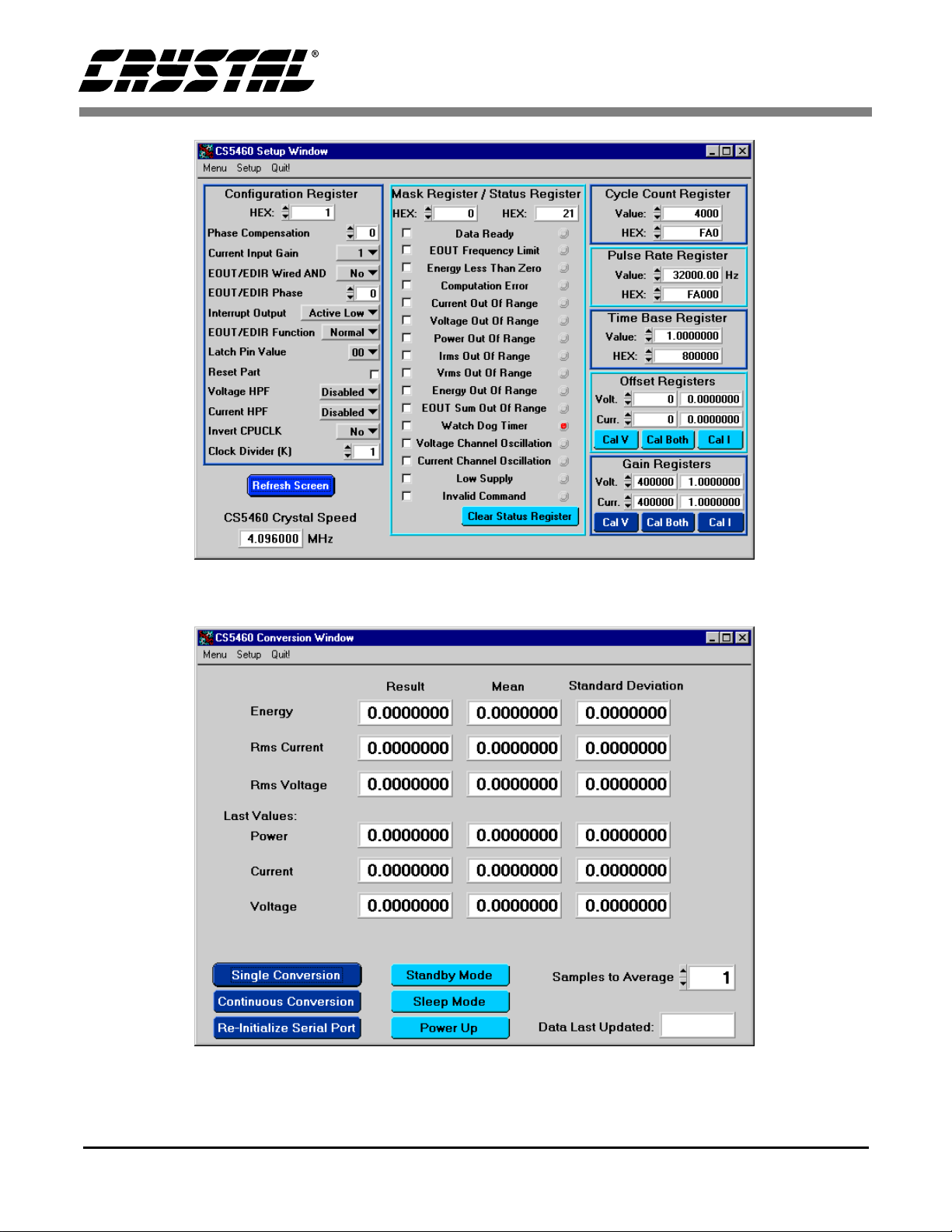The width and height of the screenshot is (952, 1232).
Task: Enable the Irms Out Of Range checkbox
Action: coord(406,355)
